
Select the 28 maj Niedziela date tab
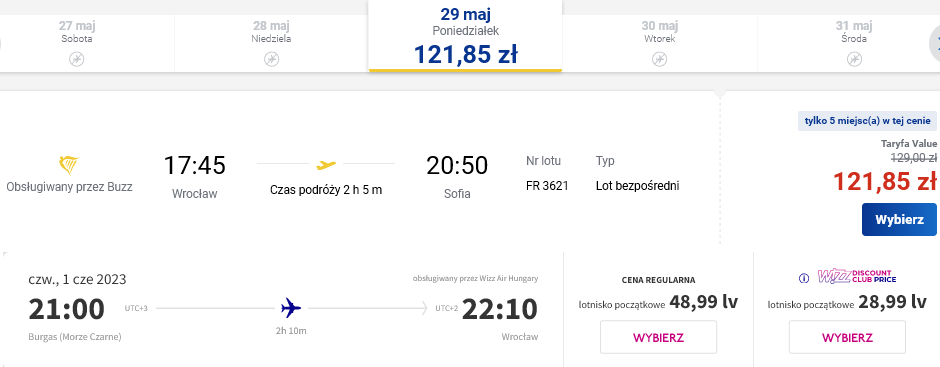click(x=272, y=43)
